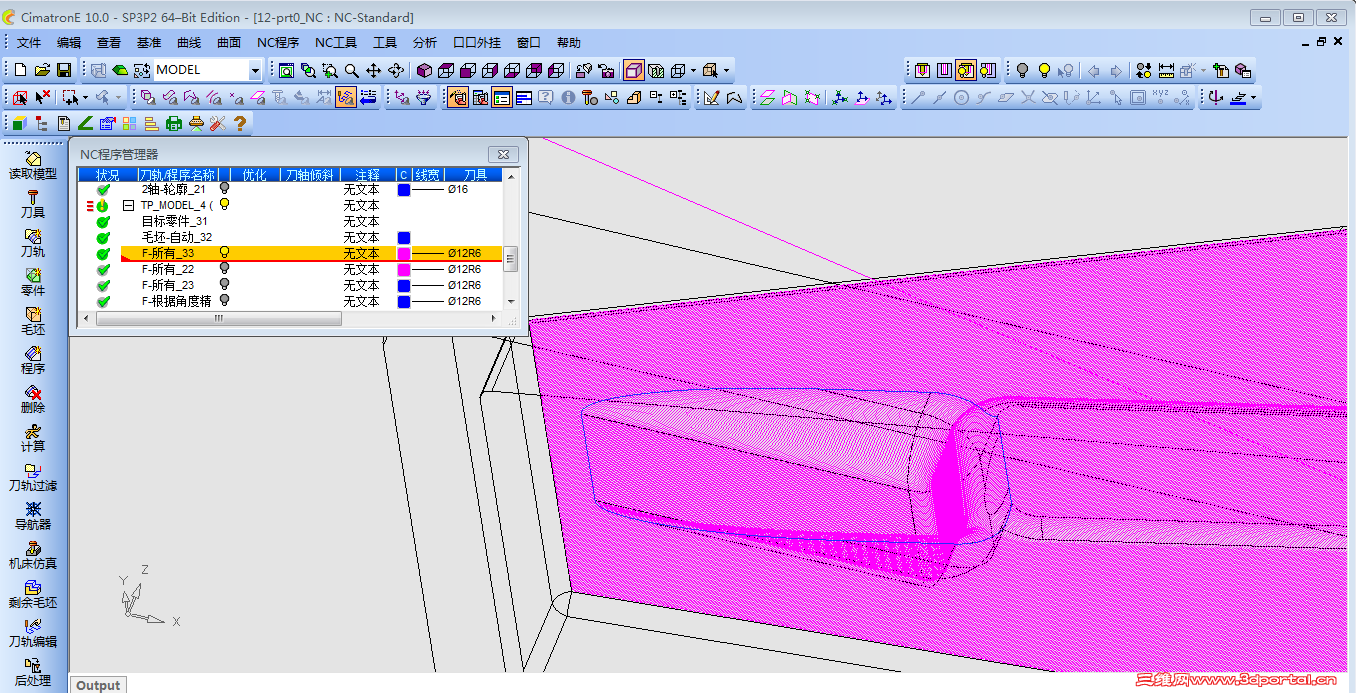
Task: Open 刀具 tool in the left sidebar
Action: click(33, 204)
